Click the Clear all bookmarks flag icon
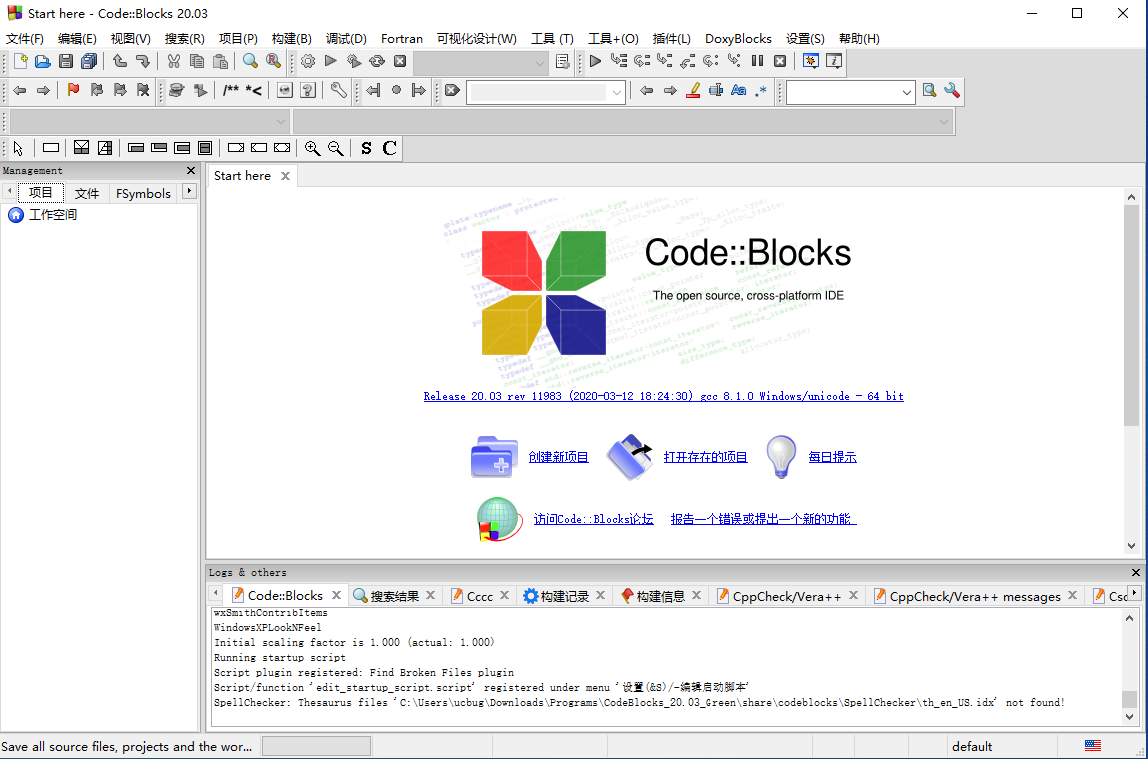Viewport: 1148px width, 759px height. tap(143, 90)
